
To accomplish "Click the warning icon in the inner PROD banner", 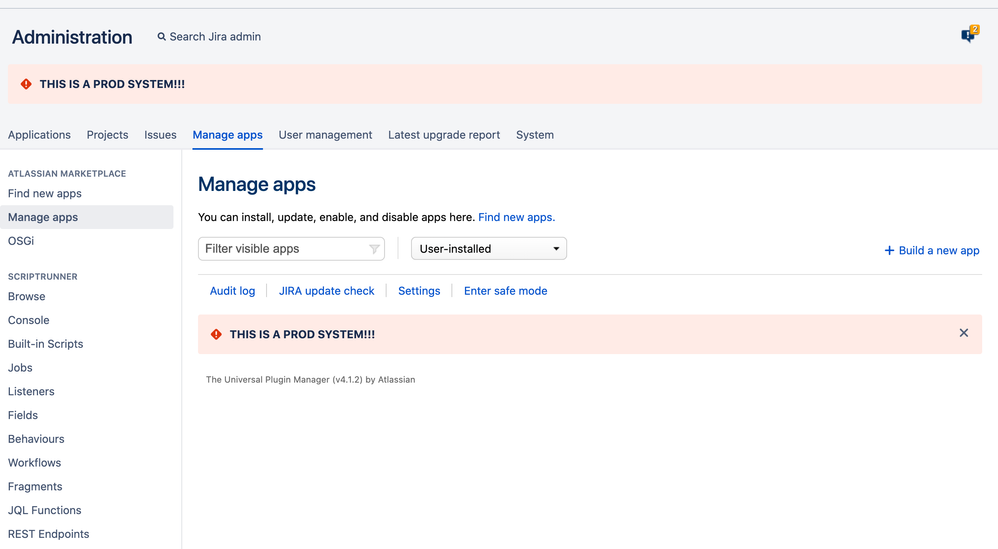I will (216, 334).
